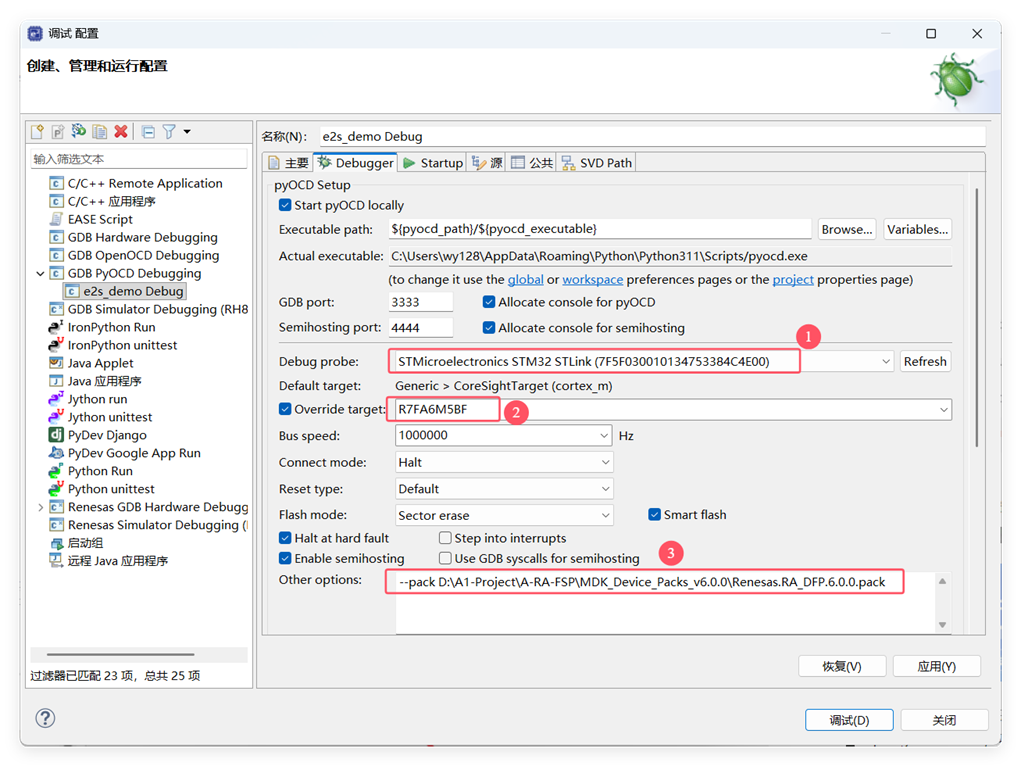The height and width of the screenshot is (766, 1021).
Task: Open the SVD Path tab
Action: click(x=596, y=163)
